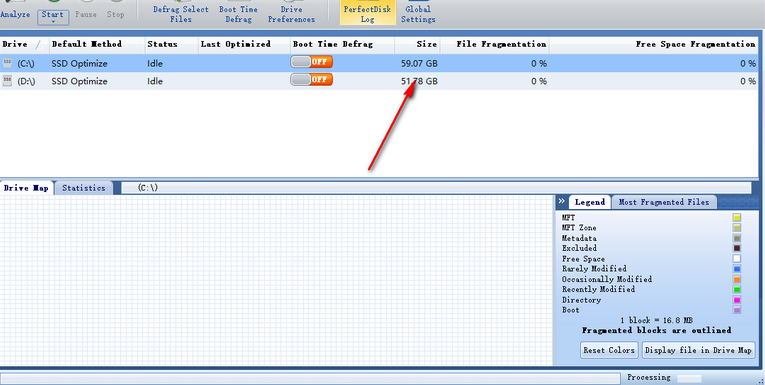Change the MFT color swatch
This screenshot has width=765, height=385.
[x=737, y=218]
